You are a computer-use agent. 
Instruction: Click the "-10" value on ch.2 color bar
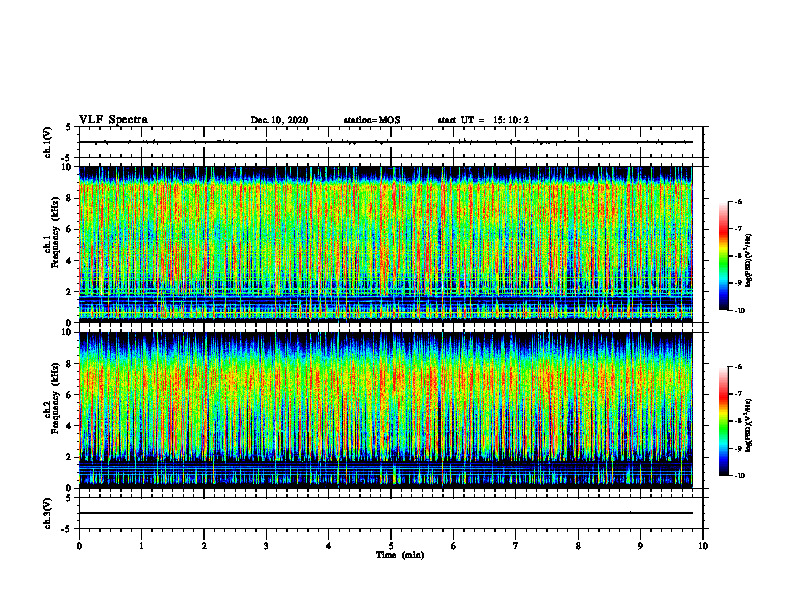coord(739,476)
